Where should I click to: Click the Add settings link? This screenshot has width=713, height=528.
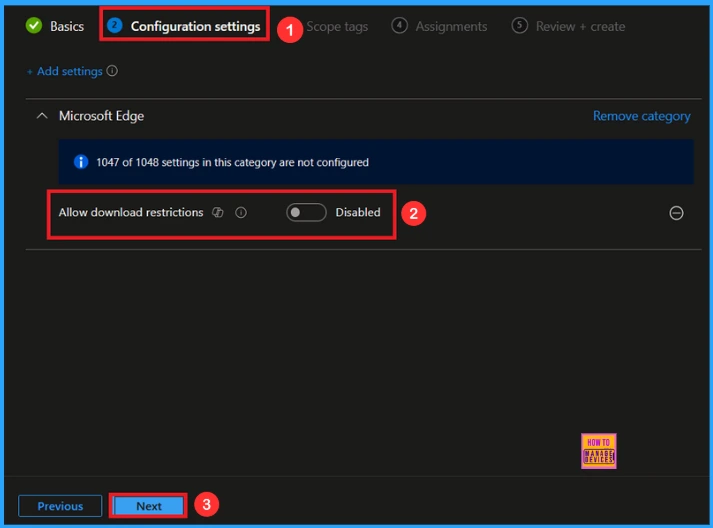65,71
